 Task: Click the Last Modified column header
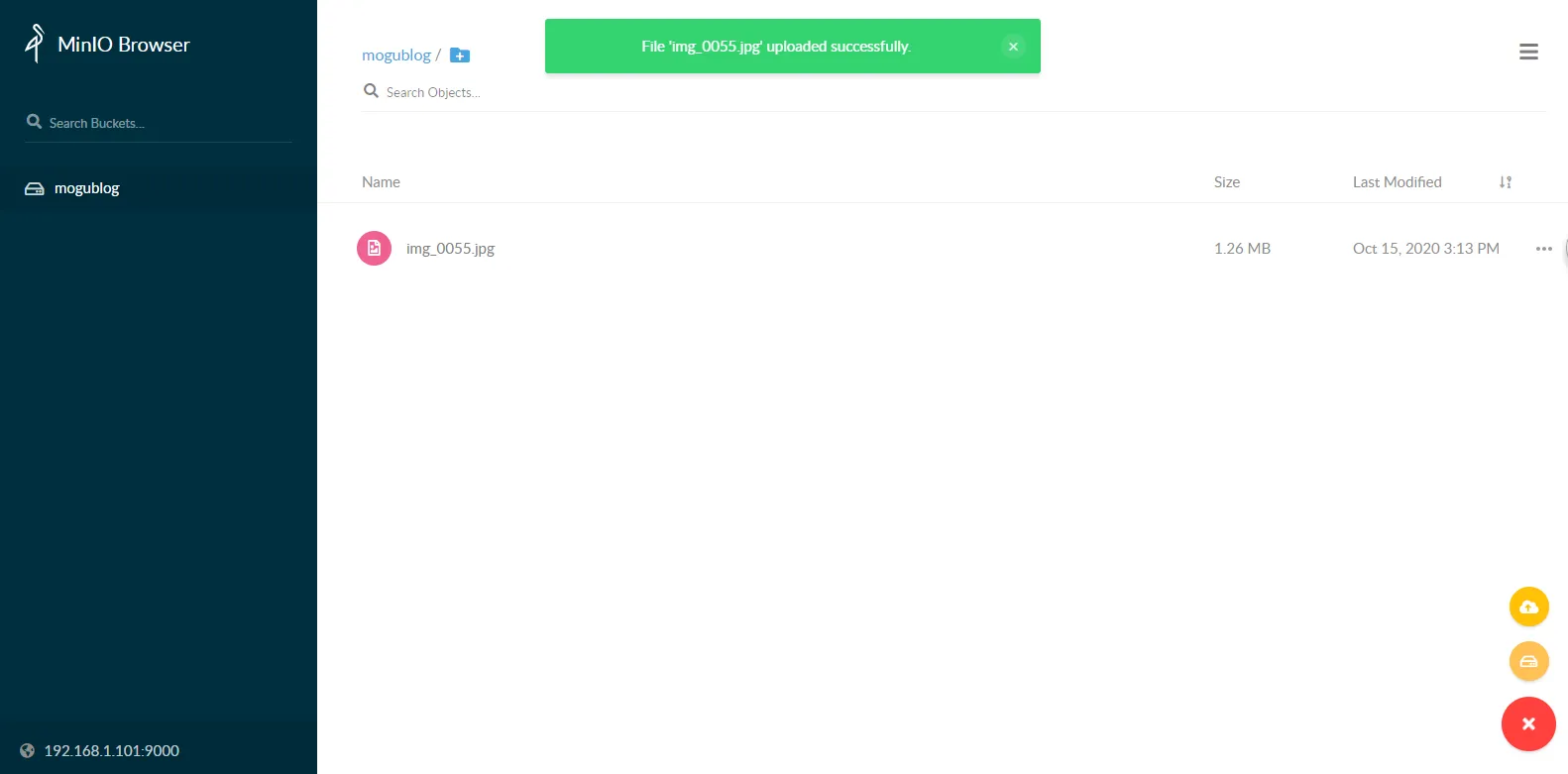pyautogui.click(x=1397, y=182)
